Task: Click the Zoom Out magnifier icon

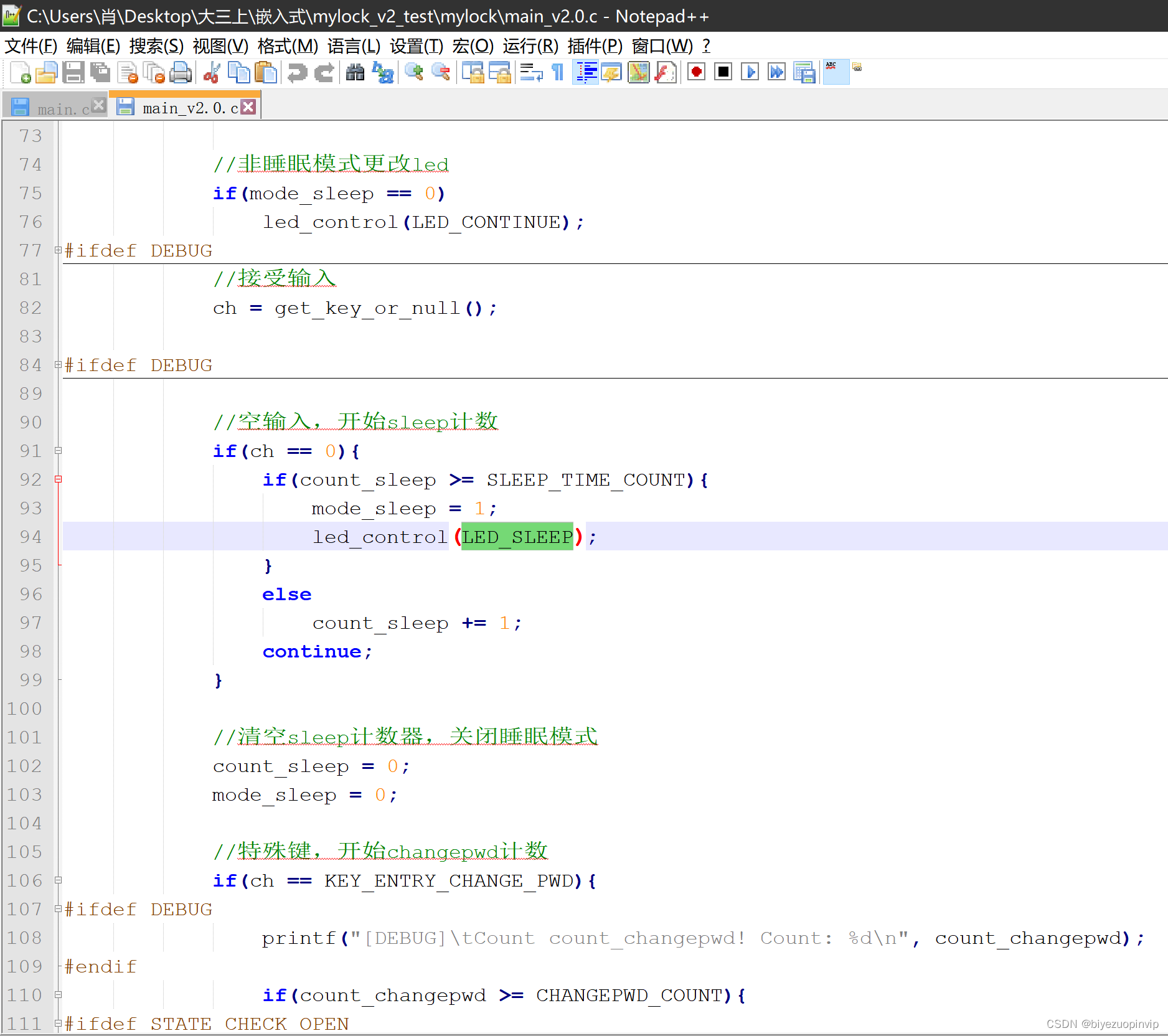Action: tap(440, 73)
